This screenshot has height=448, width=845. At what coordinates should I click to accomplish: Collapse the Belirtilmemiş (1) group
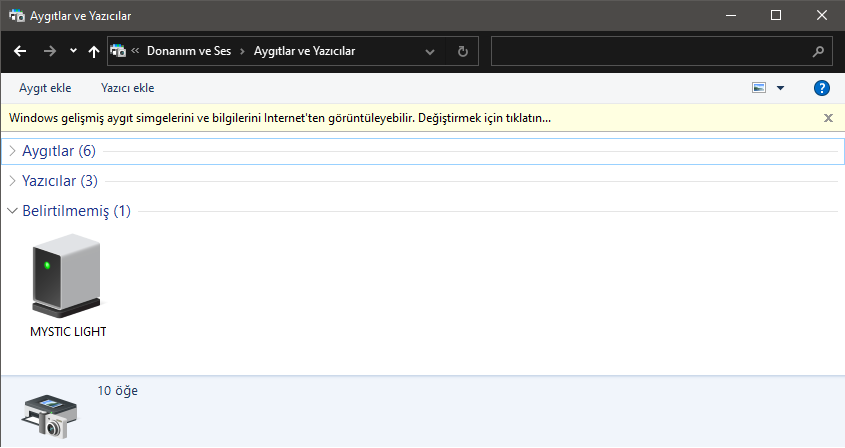12,211
